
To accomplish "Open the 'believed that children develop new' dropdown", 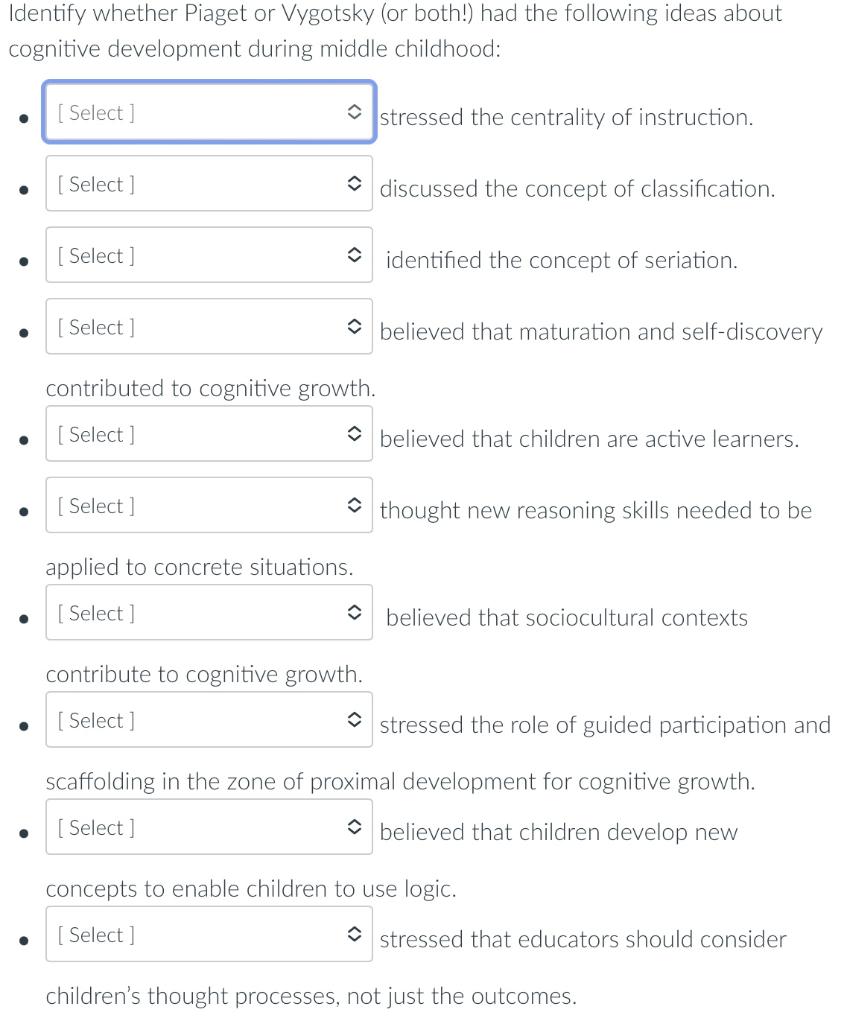I will click(x=208, y=828).
